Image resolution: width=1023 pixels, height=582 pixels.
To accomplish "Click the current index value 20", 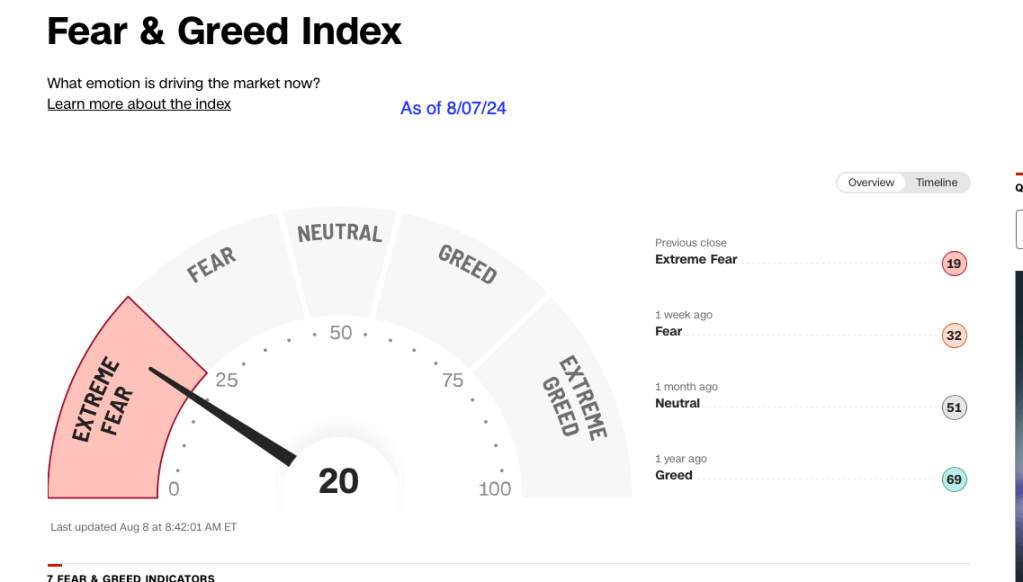I will (x=338, y=482).
